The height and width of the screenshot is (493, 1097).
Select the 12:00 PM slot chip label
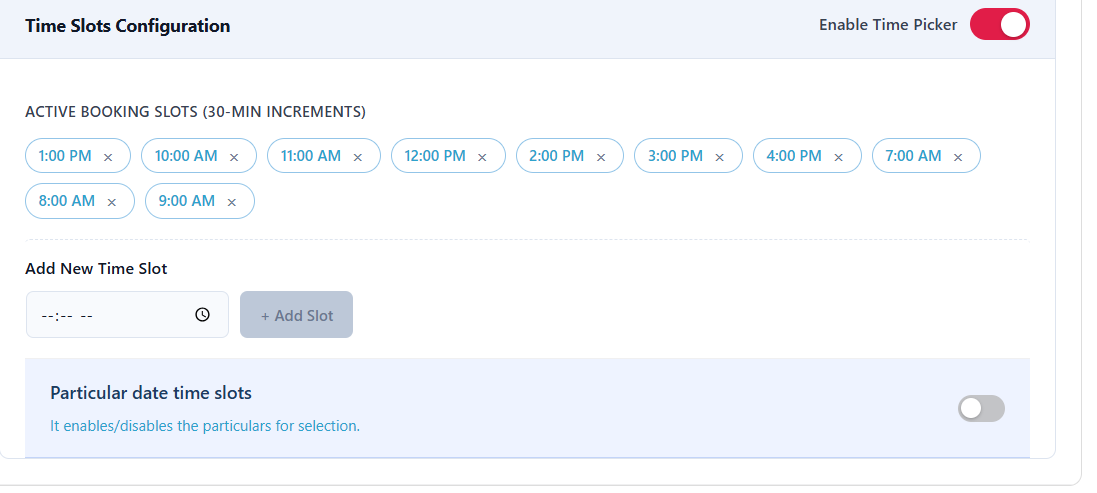click(x=435, y=156)
